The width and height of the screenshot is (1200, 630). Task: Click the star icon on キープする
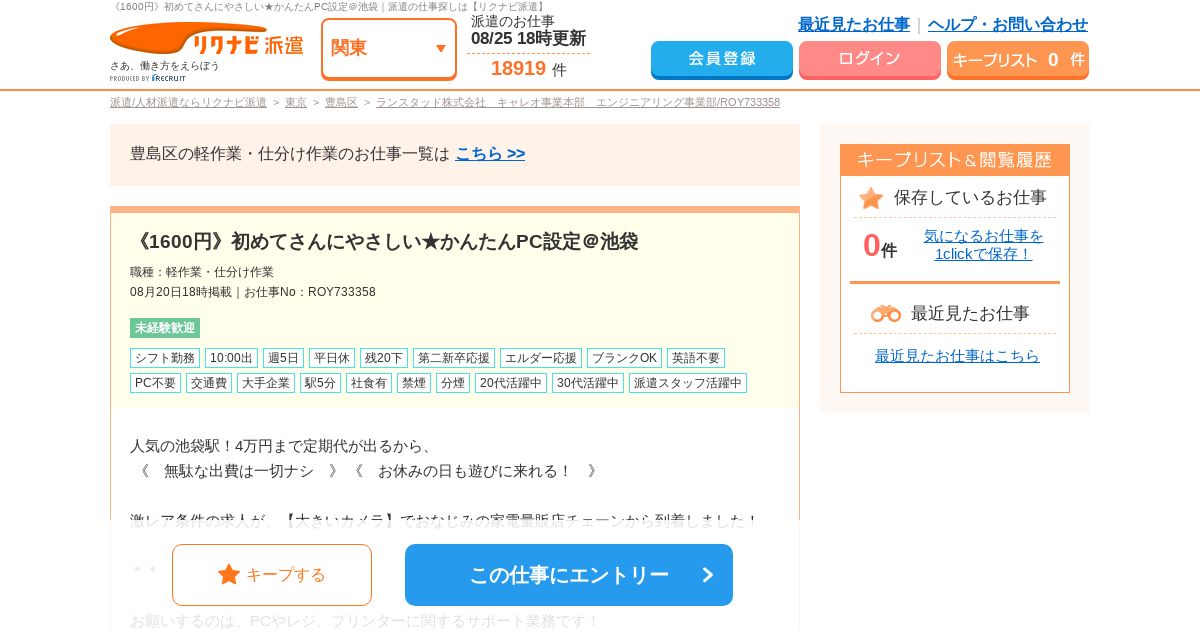(x=229, y=574)
